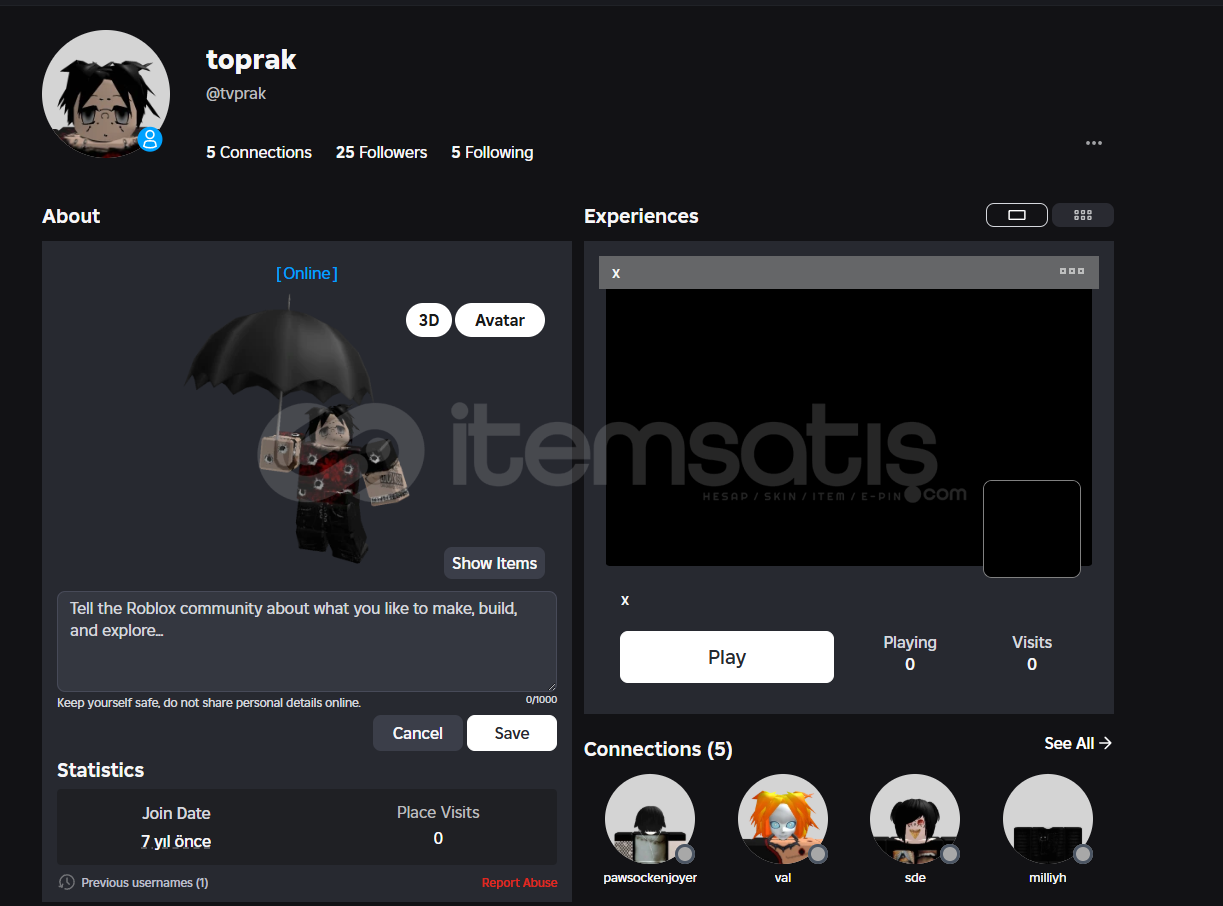1223x906 pixels.
Task: Click the [Online] status text
Action: coord(307,273)
